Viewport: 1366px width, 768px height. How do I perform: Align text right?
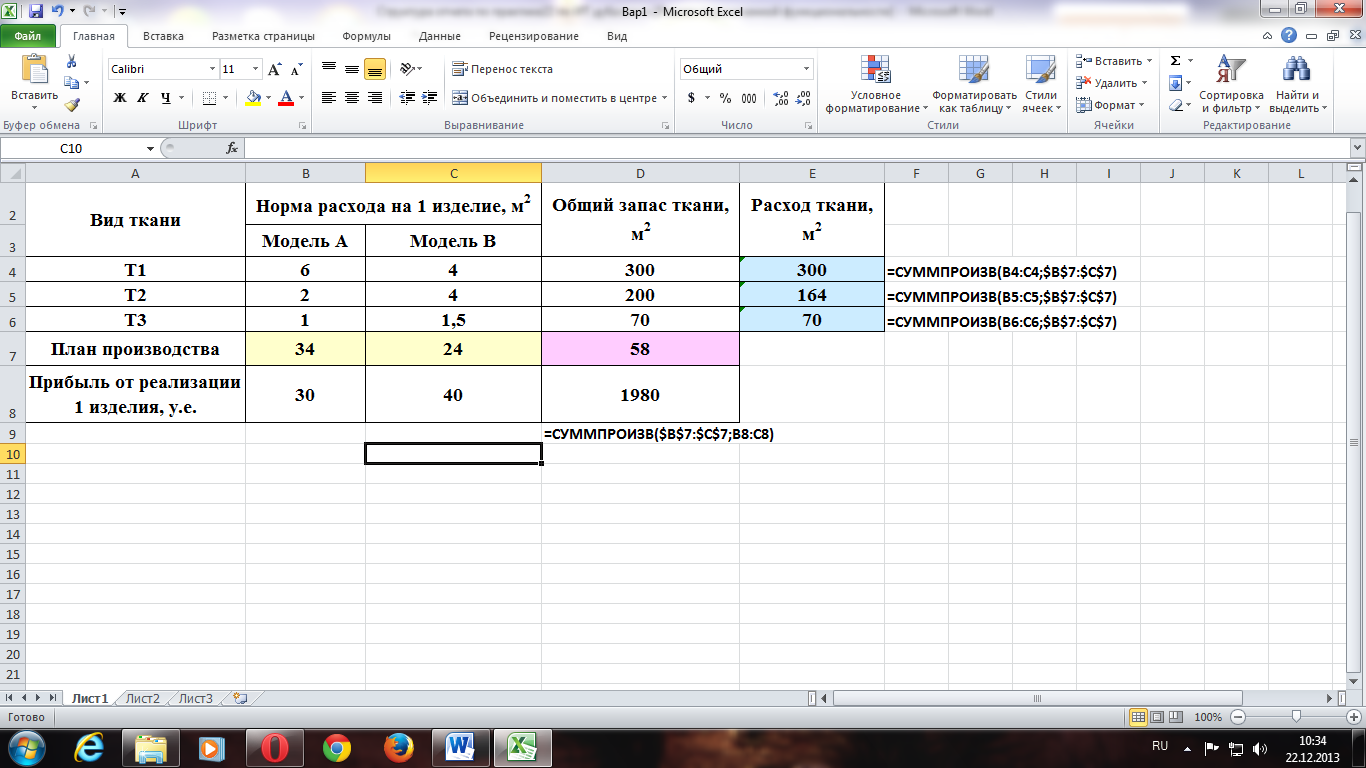(375, 98)
